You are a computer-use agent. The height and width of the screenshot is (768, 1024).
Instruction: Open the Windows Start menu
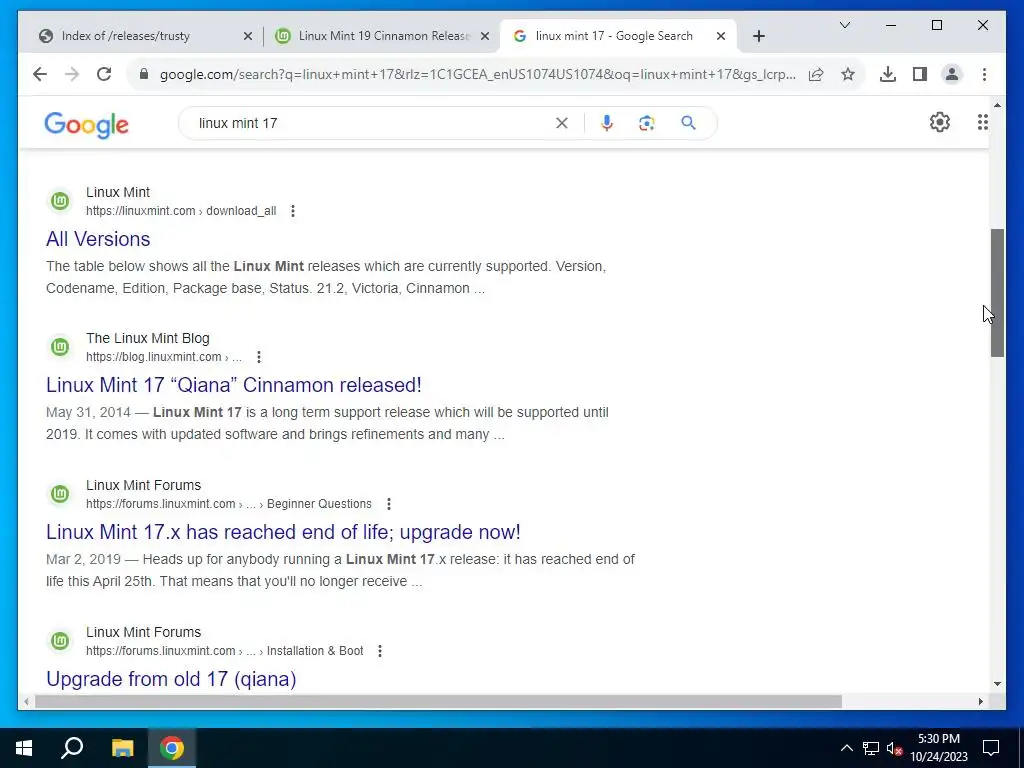(x=24, y=748)
